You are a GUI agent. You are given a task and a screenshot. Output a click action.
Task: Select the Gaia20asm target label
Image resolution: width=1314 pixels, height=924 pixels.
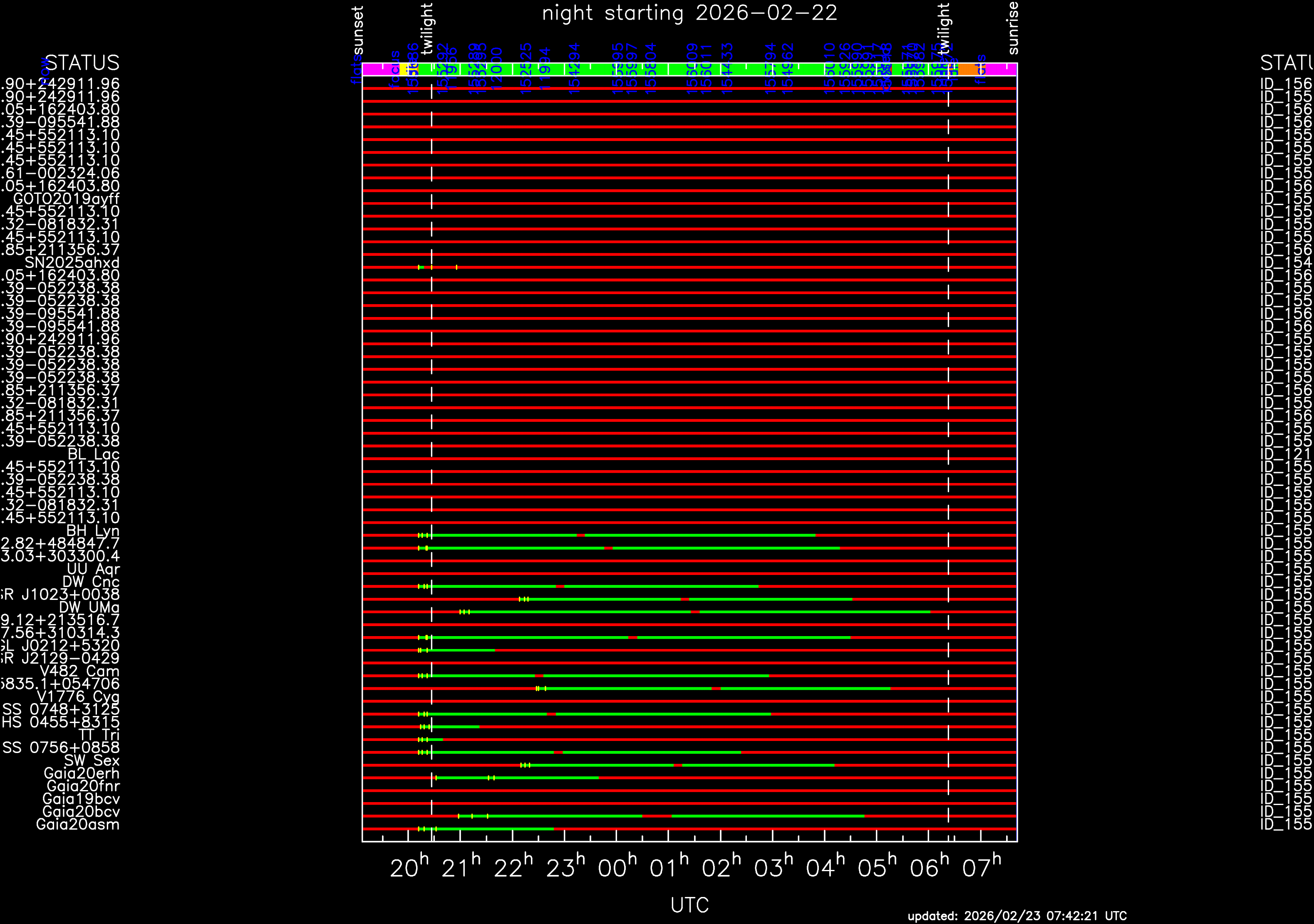[78, 825]
